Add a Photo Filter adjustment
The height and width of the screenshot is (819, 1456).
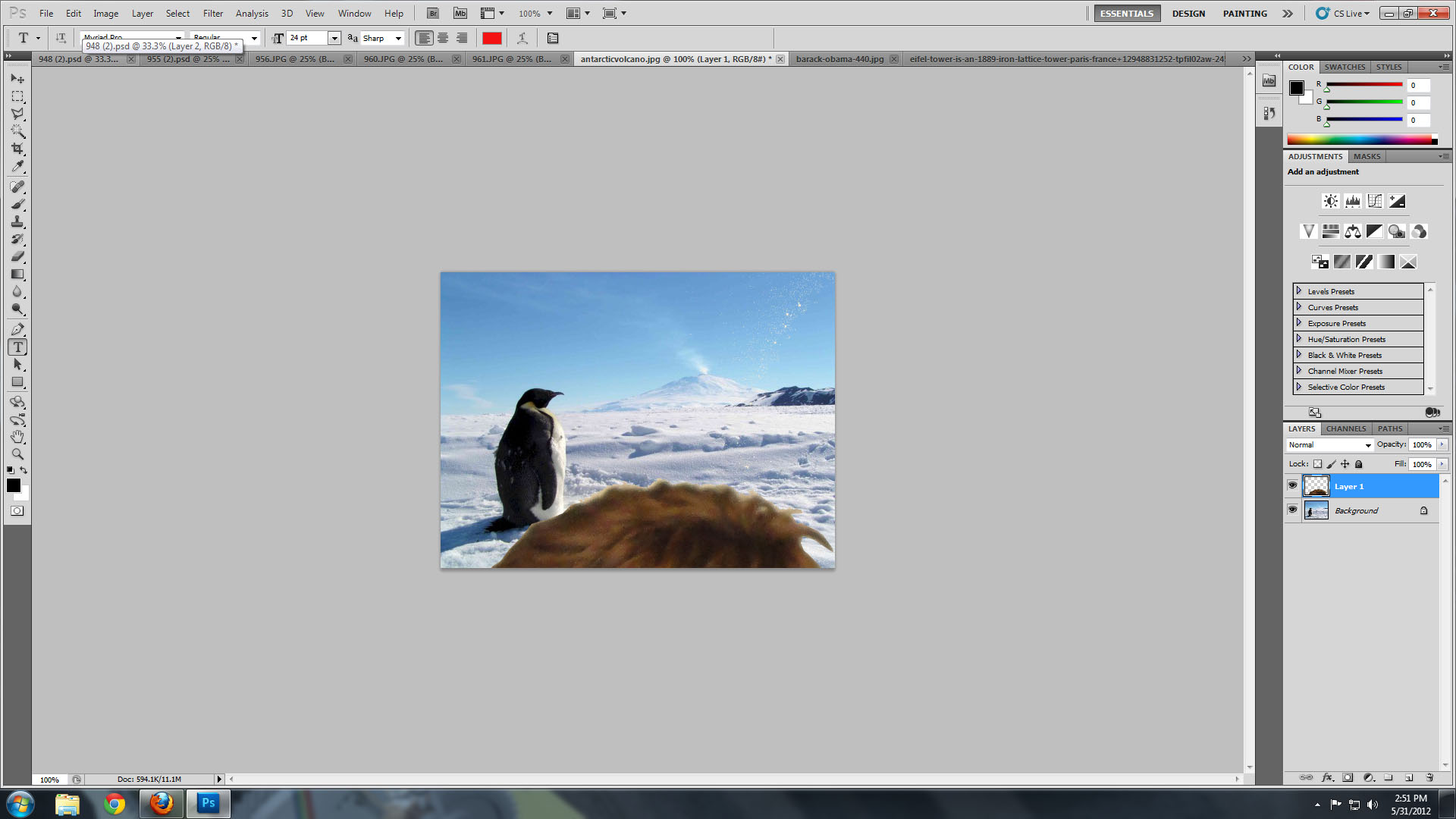coord(1397,231)
